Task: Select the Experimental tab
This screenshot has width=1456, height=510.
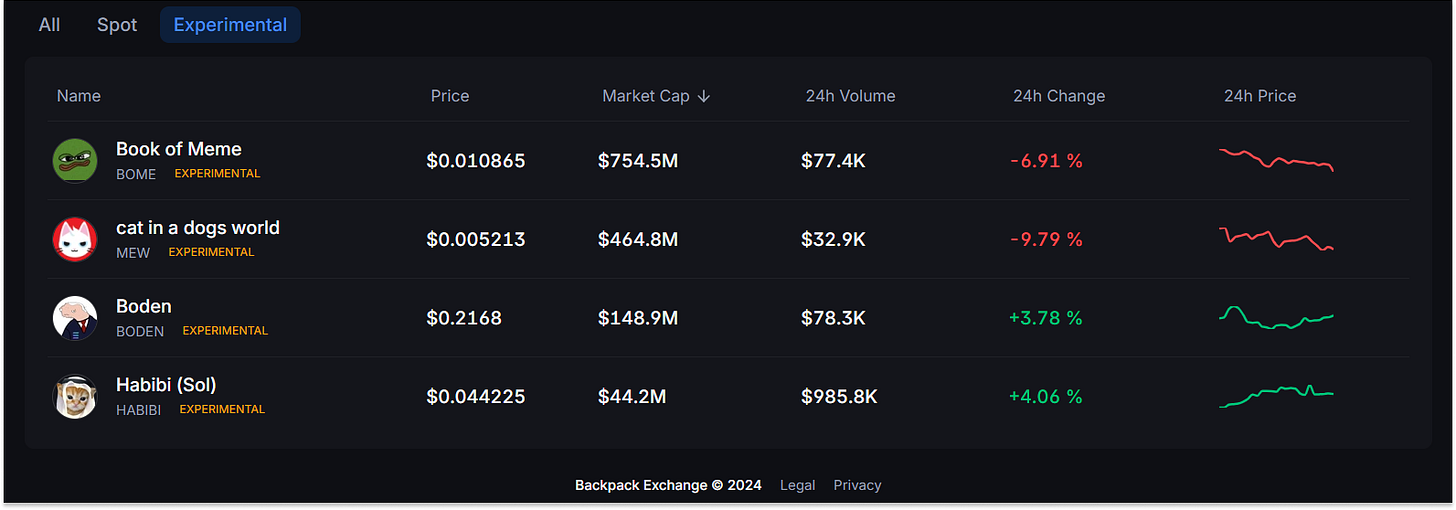Action: click(230, 25)
